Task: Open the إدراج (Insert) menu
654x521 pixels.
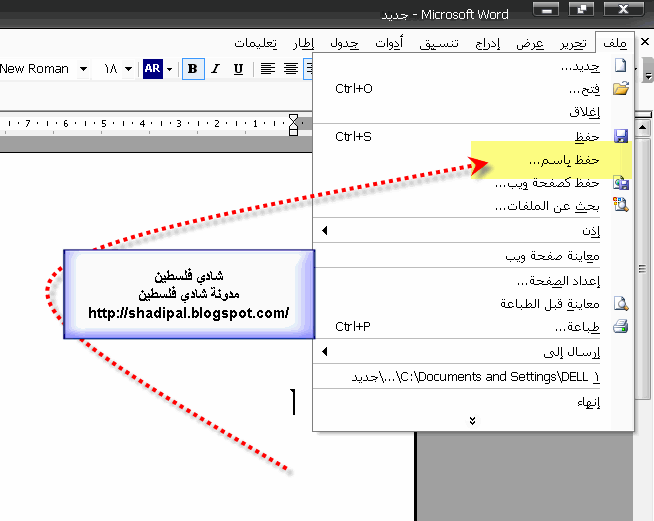Action: 488,43
